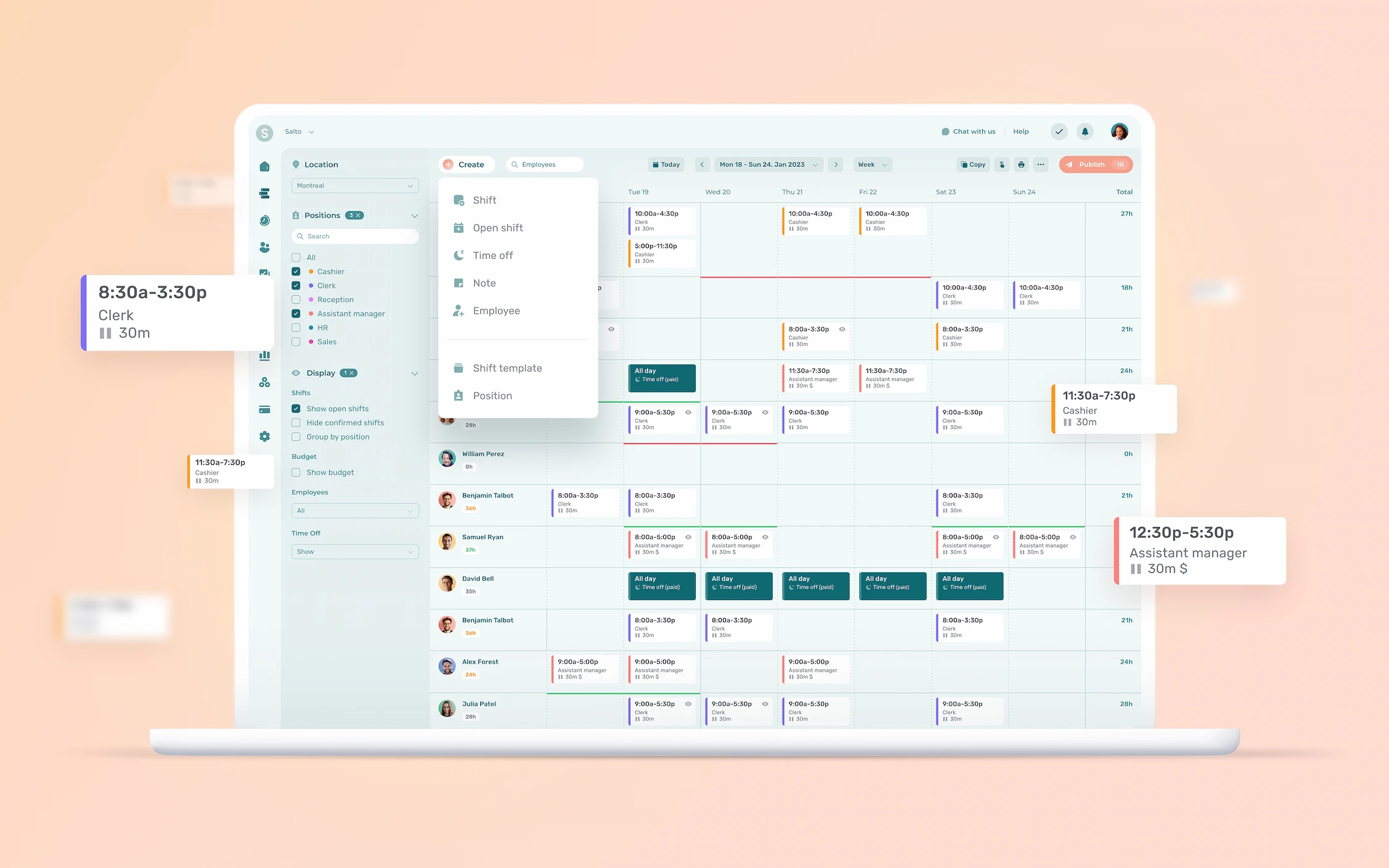1389x868 pixels.
Task: Open the settings gear in the sidebar
Action: [264, 436]
